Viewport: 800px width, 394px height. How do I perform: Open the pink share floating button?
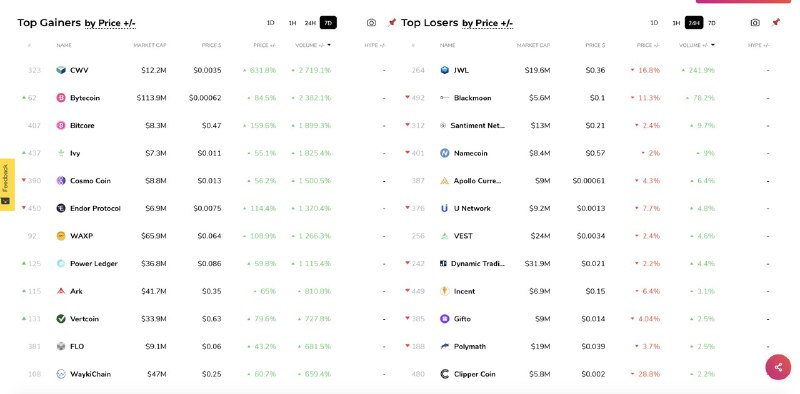(778, 367)
